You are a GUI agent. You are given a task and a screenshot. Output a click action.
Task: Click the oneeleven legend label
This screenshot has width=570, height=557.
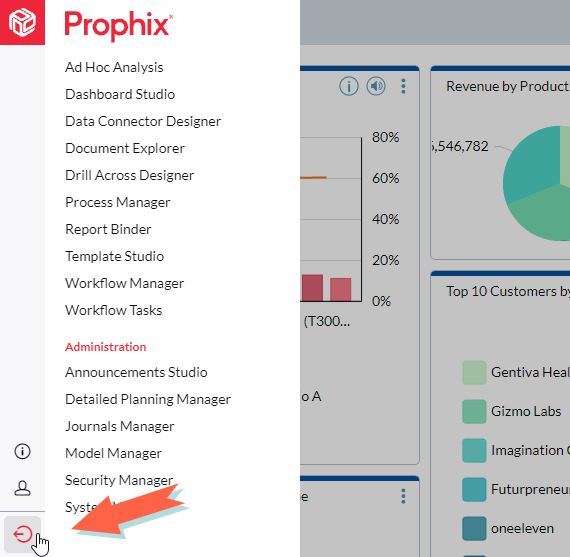[x=522, y=529]
